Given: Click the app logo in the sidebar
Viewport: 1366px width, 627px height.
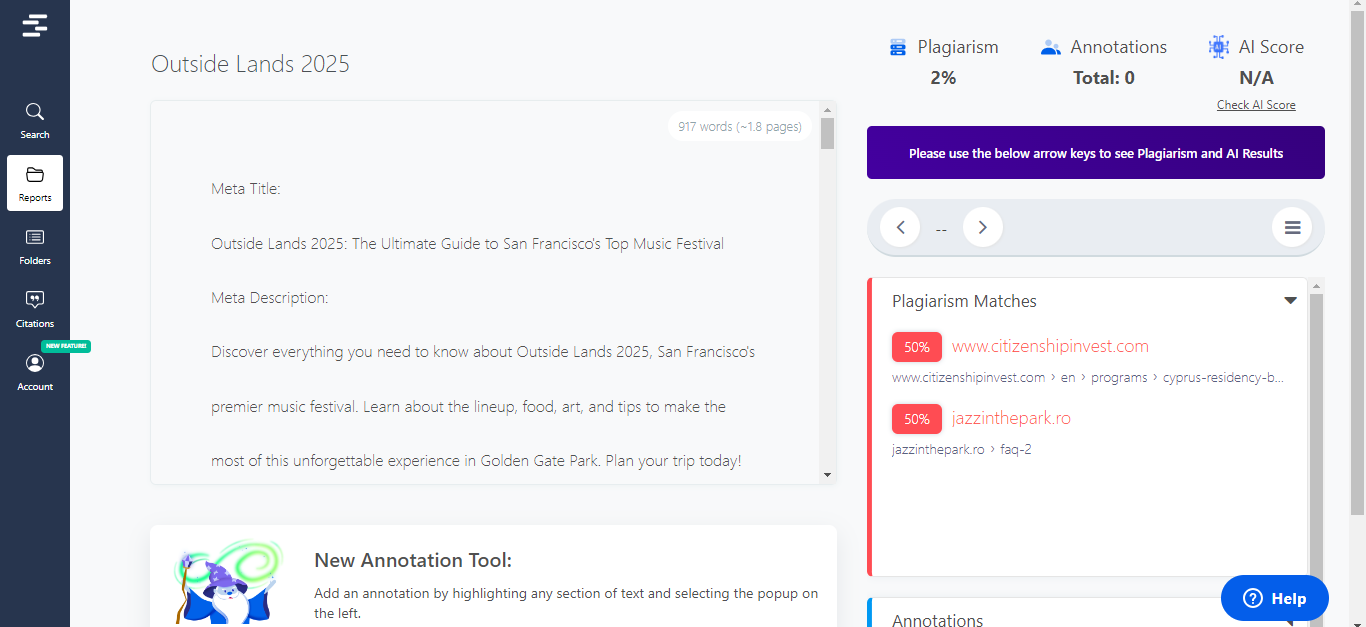Looking at the screenshot, I should click(x=35, y=26).
